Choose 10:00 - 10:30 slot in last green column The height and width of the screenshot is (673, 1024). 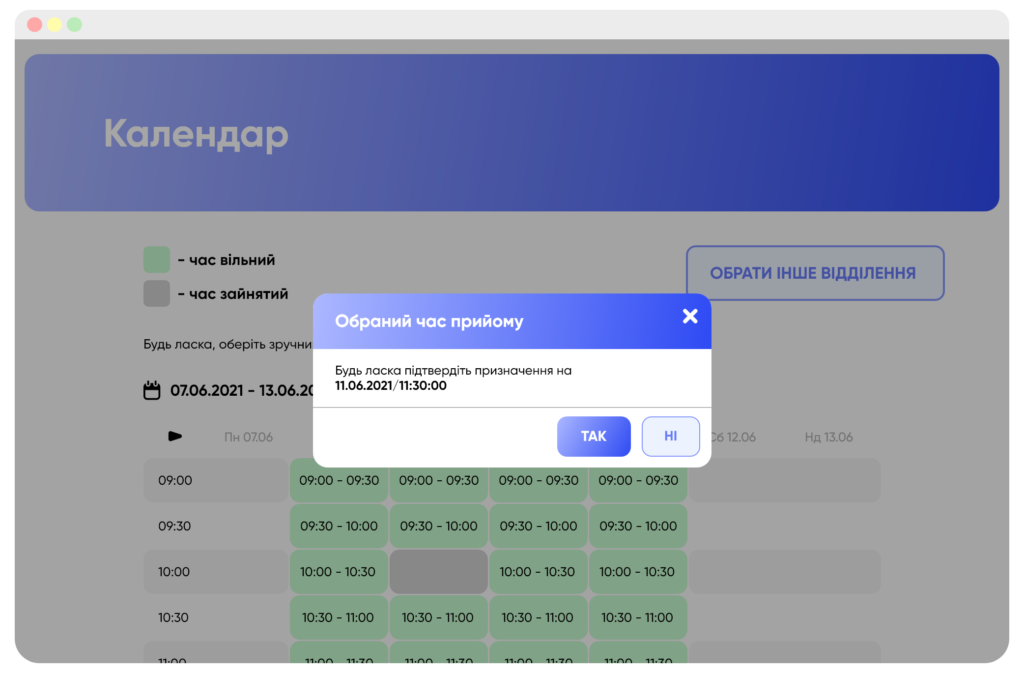[638, 572]
